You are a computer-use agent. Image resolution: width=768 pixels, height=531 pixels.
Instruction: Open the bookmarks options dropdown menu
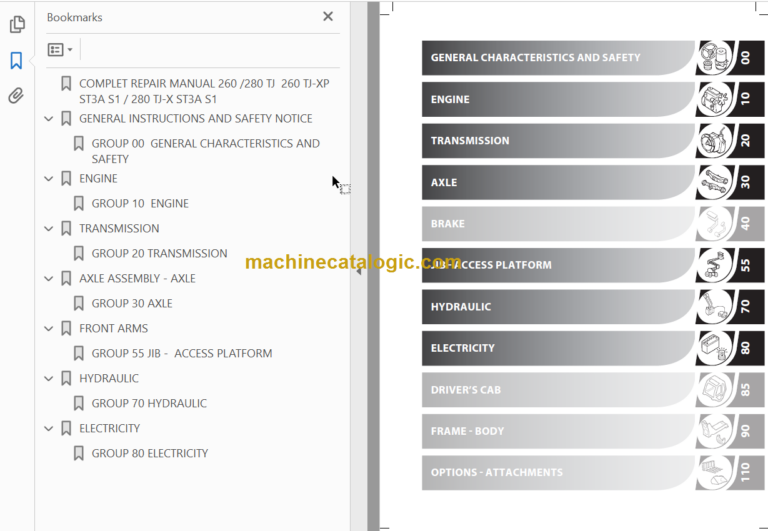coord(60,49)
